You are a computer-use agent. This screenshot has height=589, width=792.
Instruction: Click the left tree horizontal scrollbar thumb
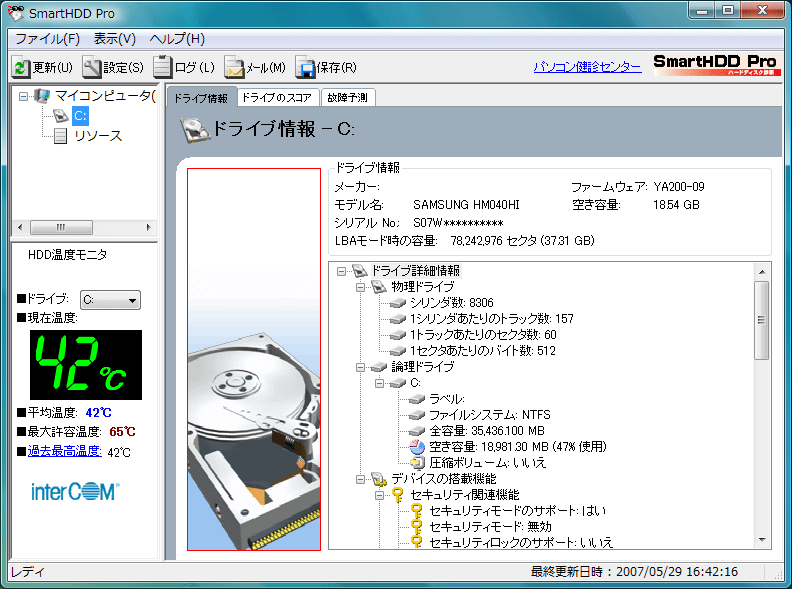(x=61, y=227)
